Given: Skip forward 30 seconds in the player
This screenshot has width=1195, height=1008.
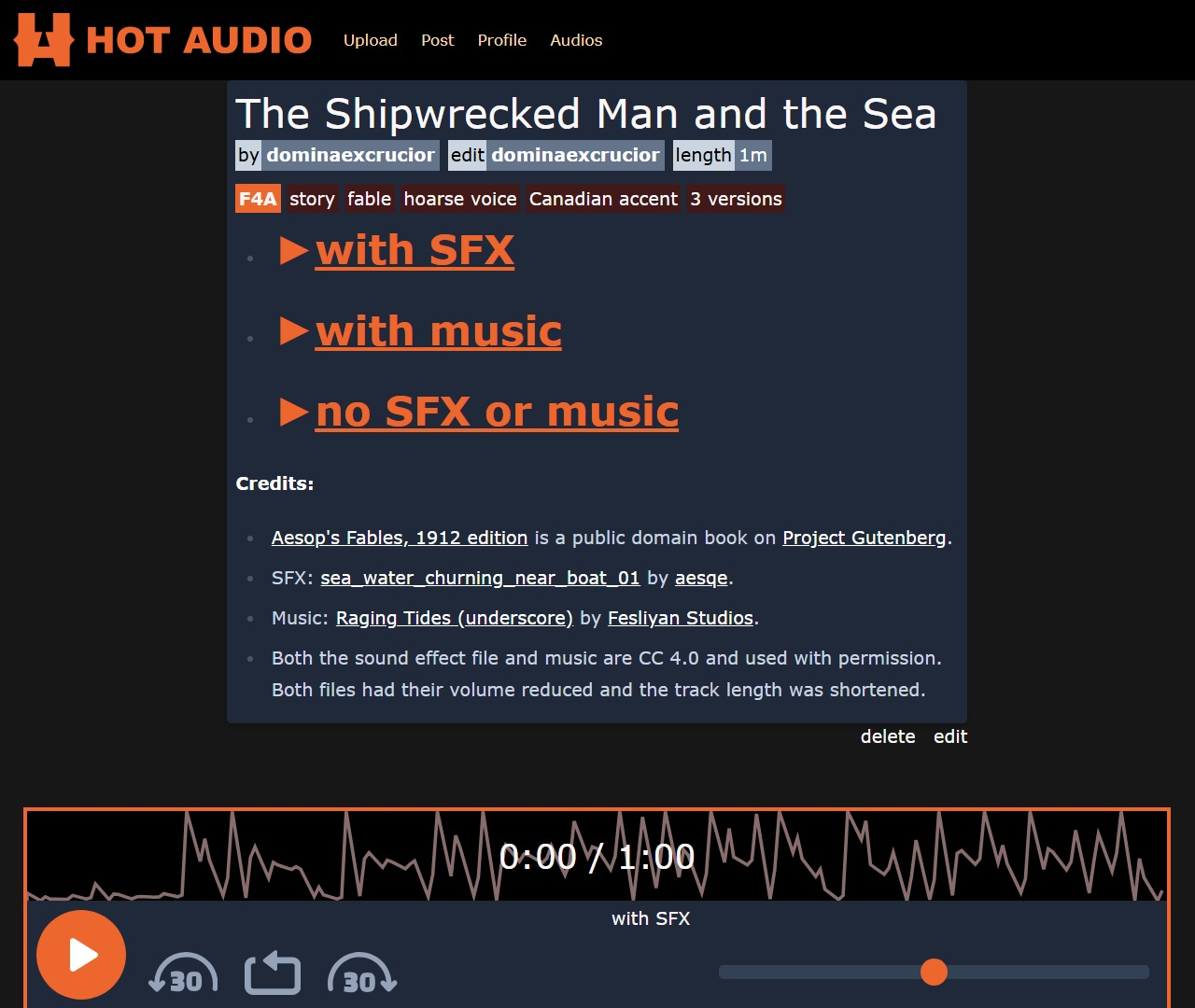Looking at the screenshot, I should (x=362, y=973).
